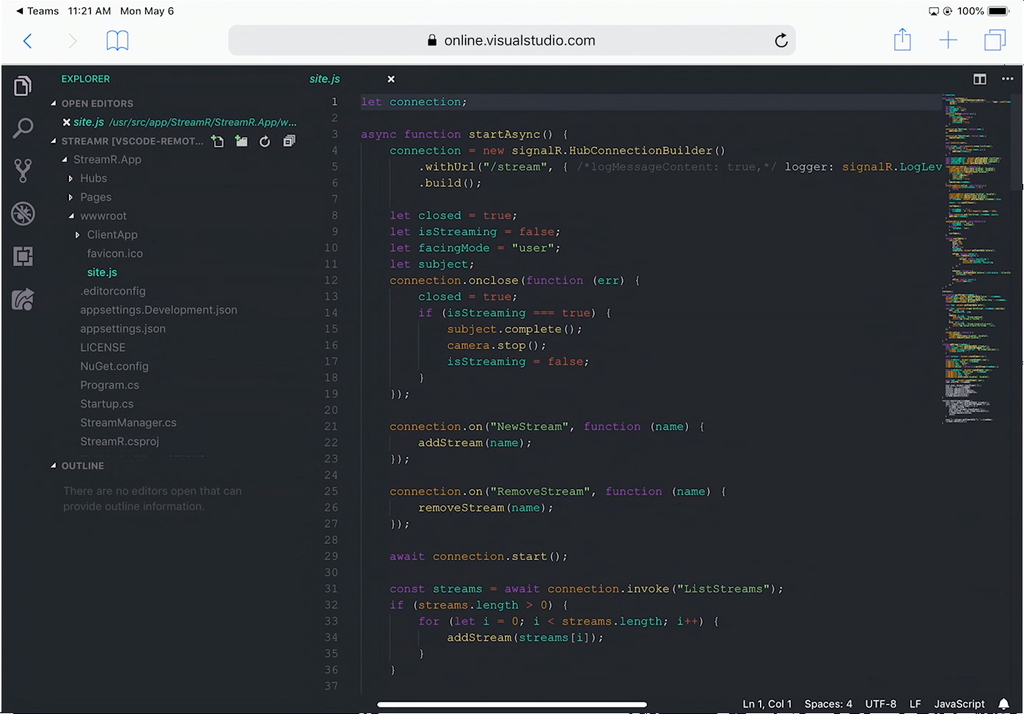Create a new file in STREAMR project
Screen dimensions: 1024x714
(x=217, y=141)
